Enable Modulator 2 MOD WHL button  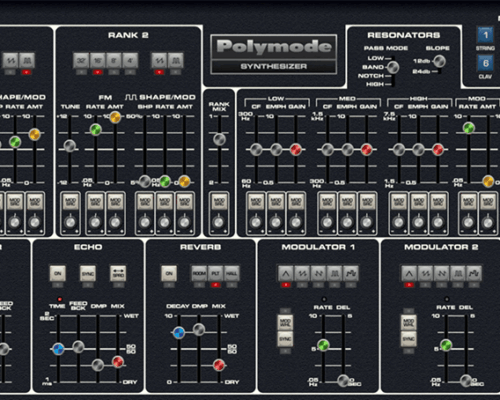pyautogui.click(x=408, y=322)
